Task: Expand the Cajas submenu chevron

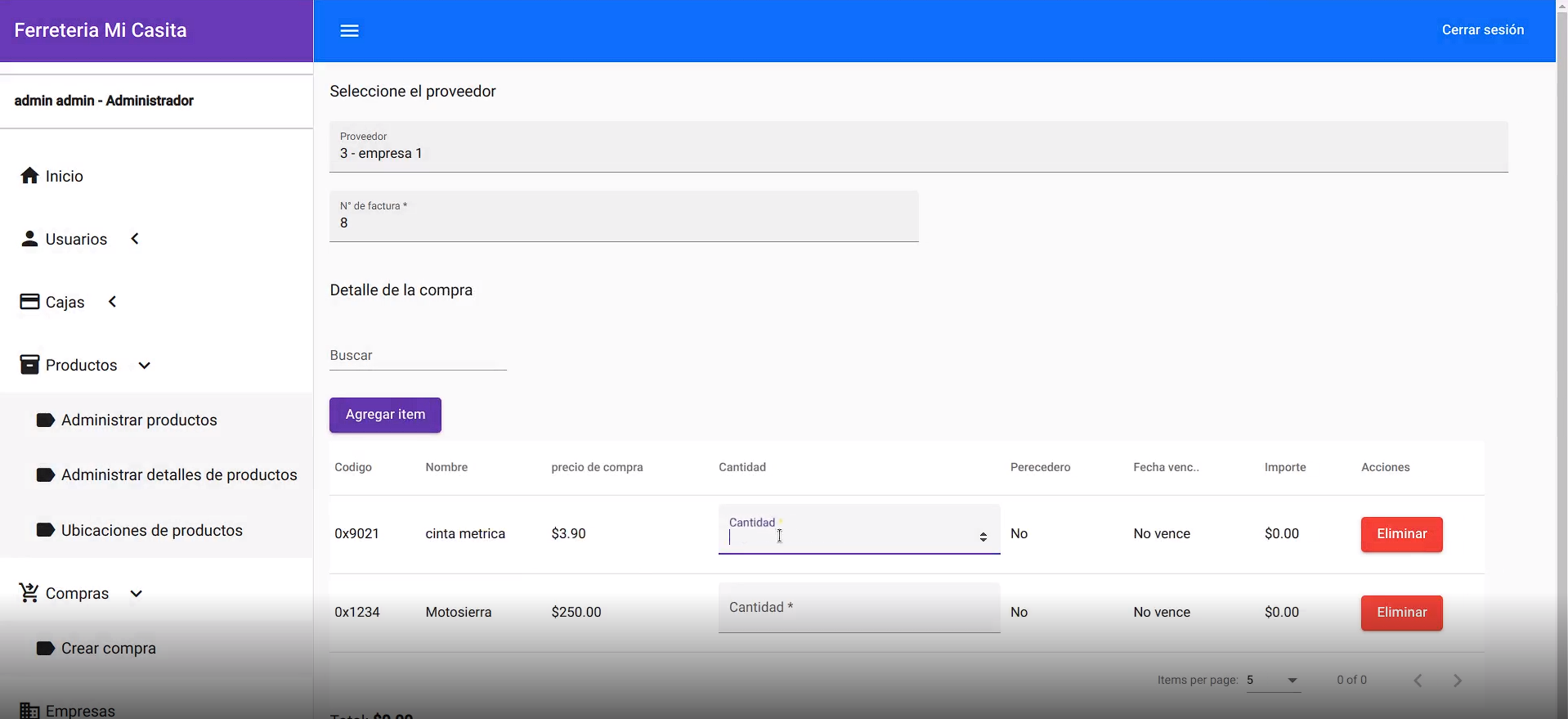Action: (113, 302)
